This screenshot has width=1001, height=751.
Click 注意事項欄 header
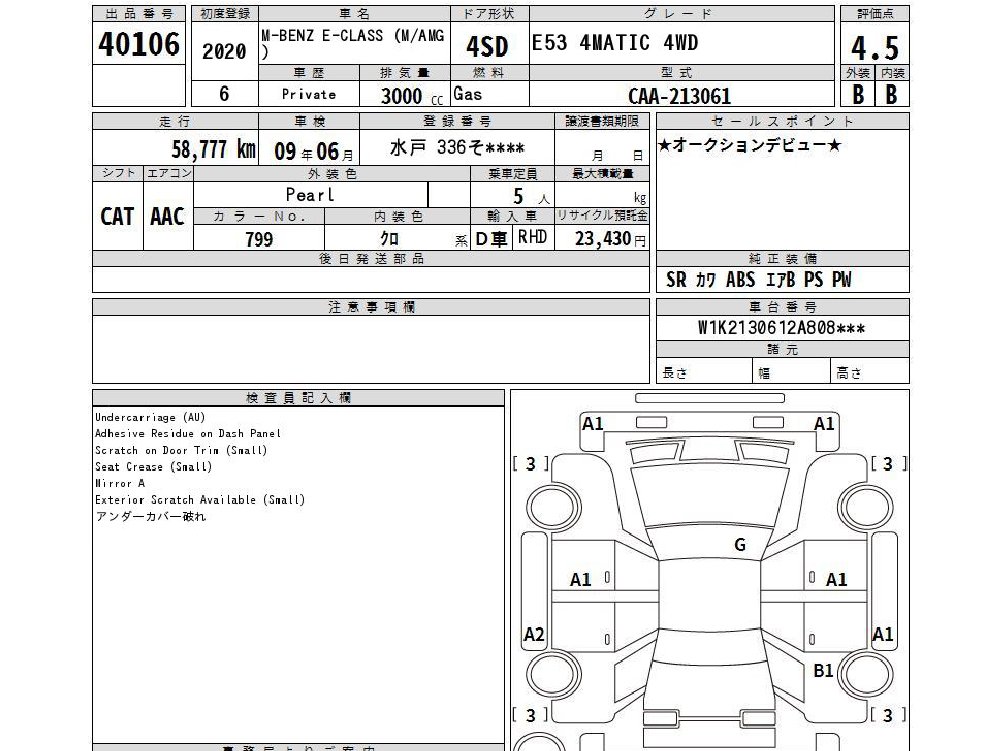(x=371, y=307)
